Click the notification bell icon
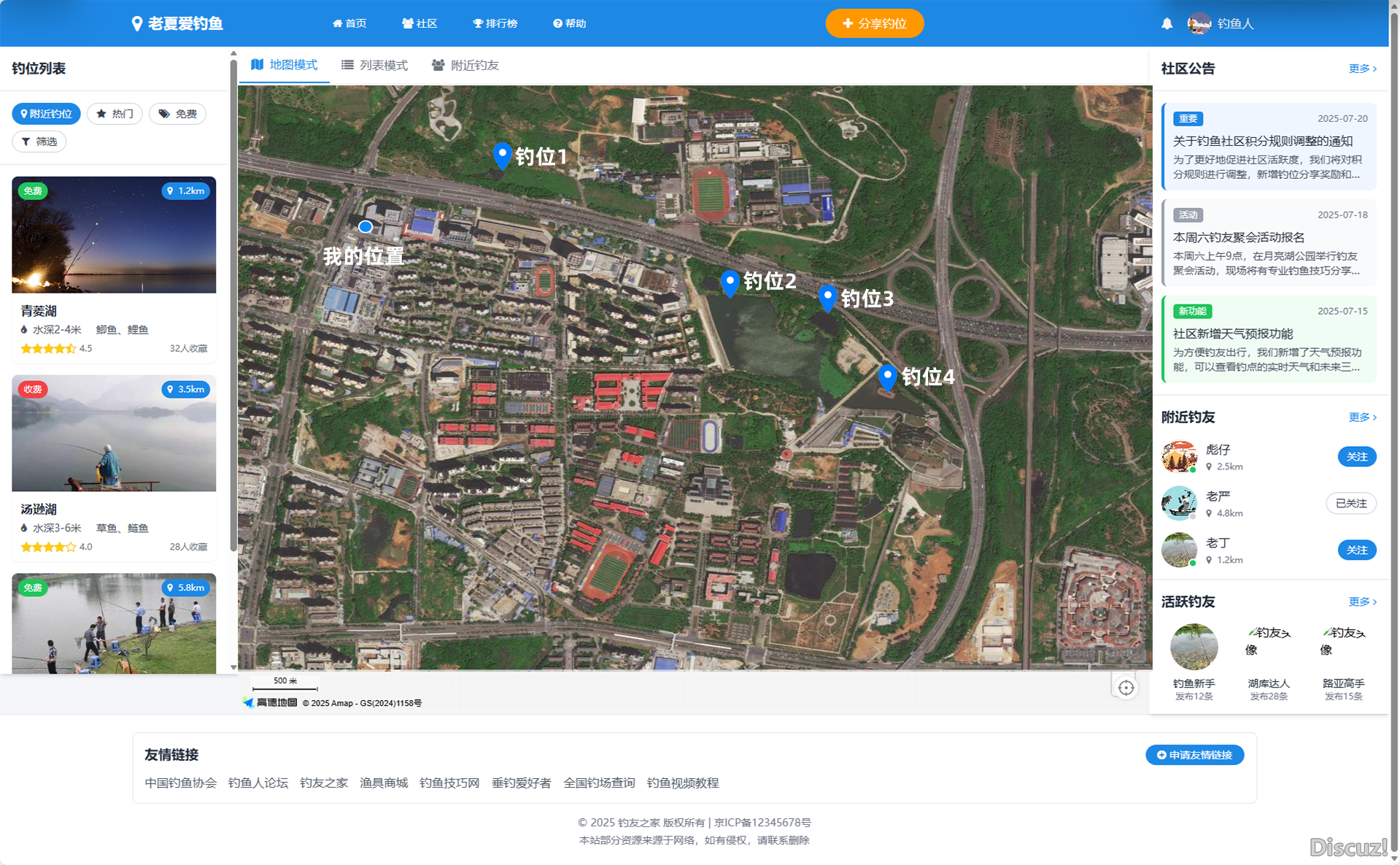The image size is (1400, 865). pyautogui.click(x=1167, y=23)
